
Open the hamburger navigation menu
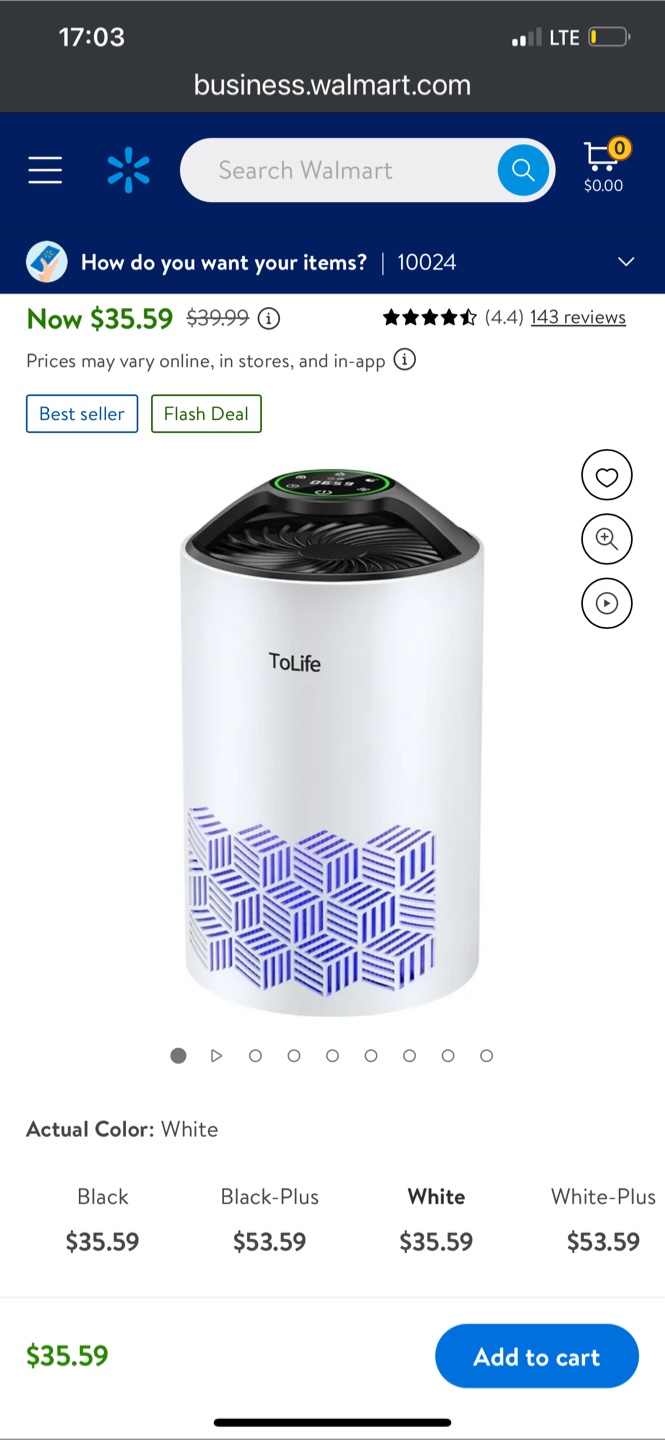(45, 170)
